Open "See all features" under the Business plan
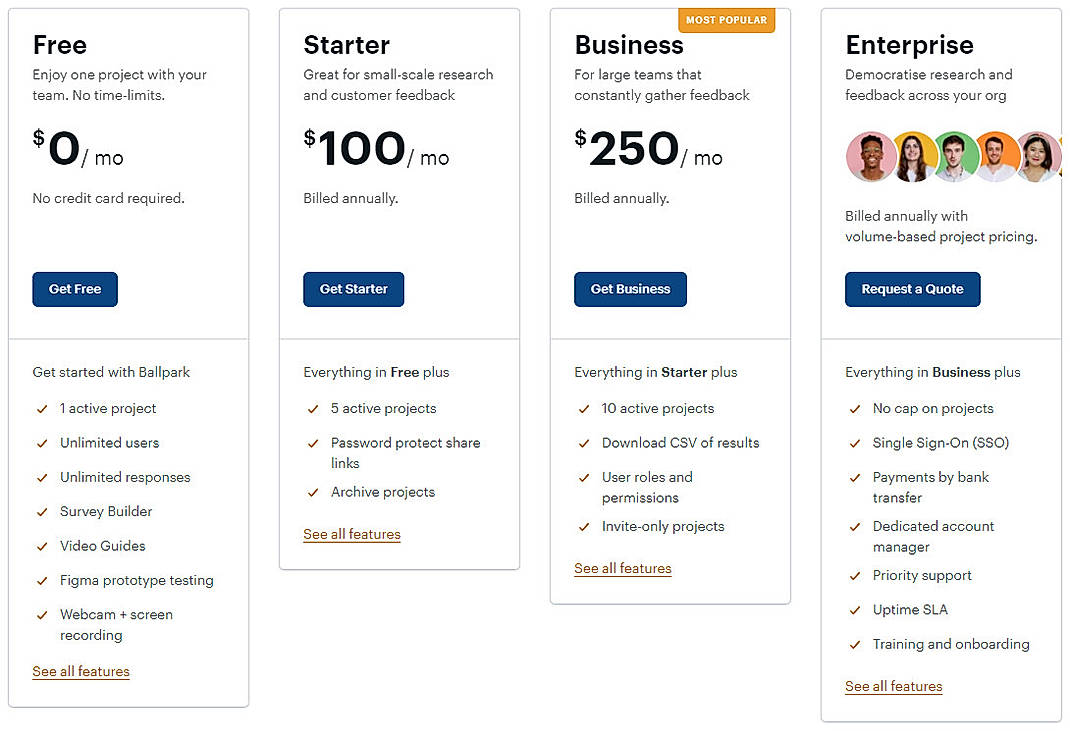Viewport: 1070px width, 731px height. click(623, 567)
